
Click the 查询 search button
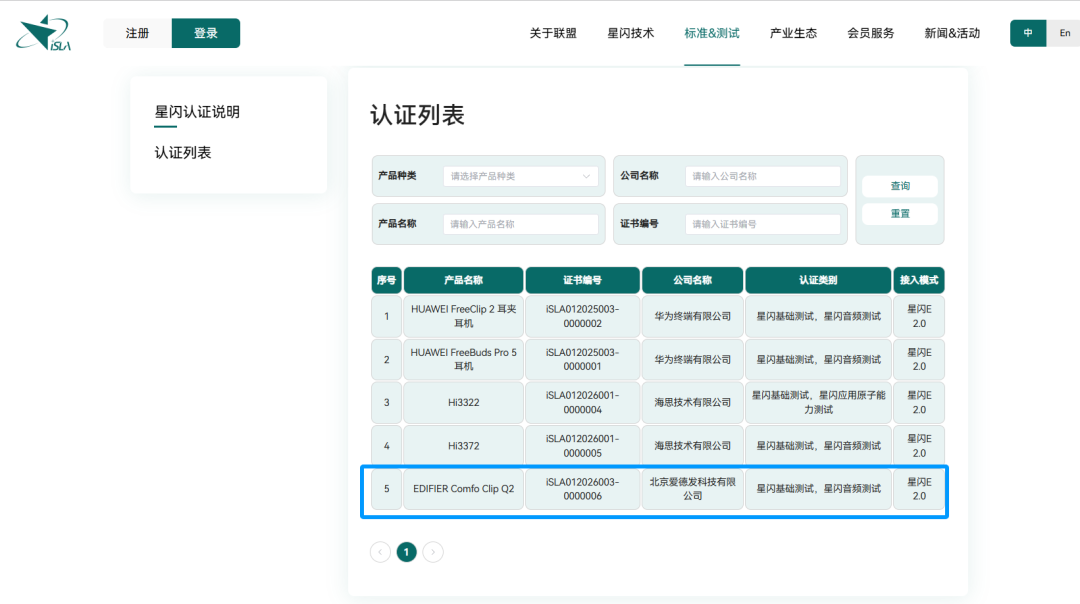[900, 186]
